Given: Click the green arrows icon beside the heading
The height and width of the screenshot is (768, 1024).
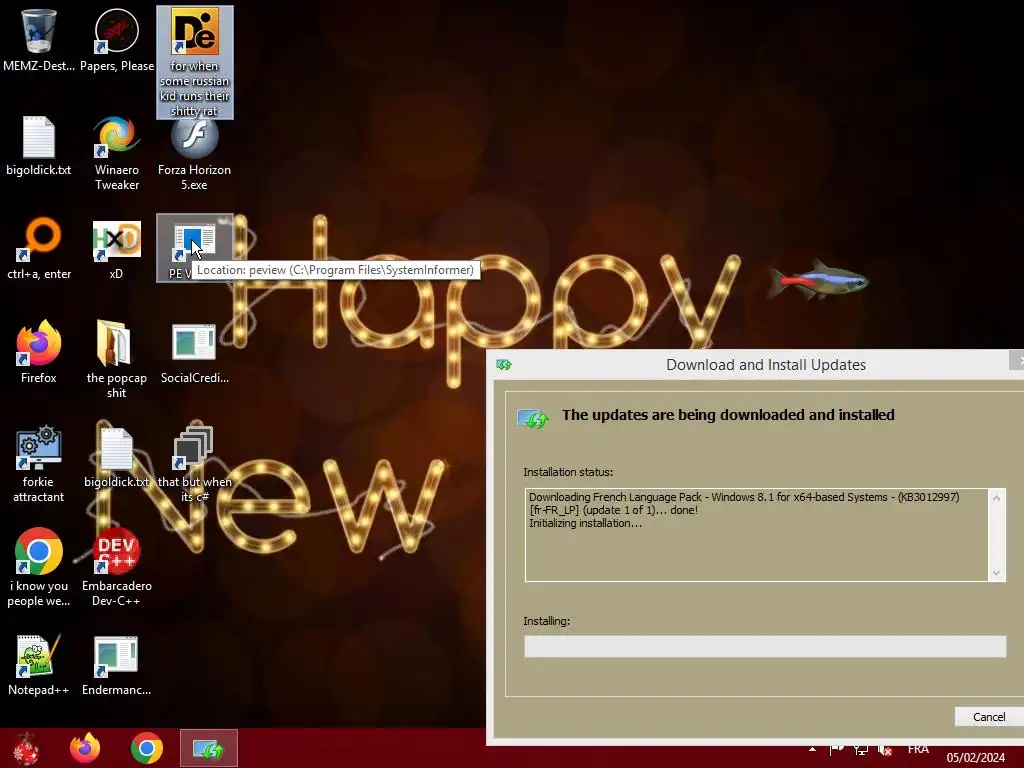Looking at the screenshot, I should coord(533,419).
